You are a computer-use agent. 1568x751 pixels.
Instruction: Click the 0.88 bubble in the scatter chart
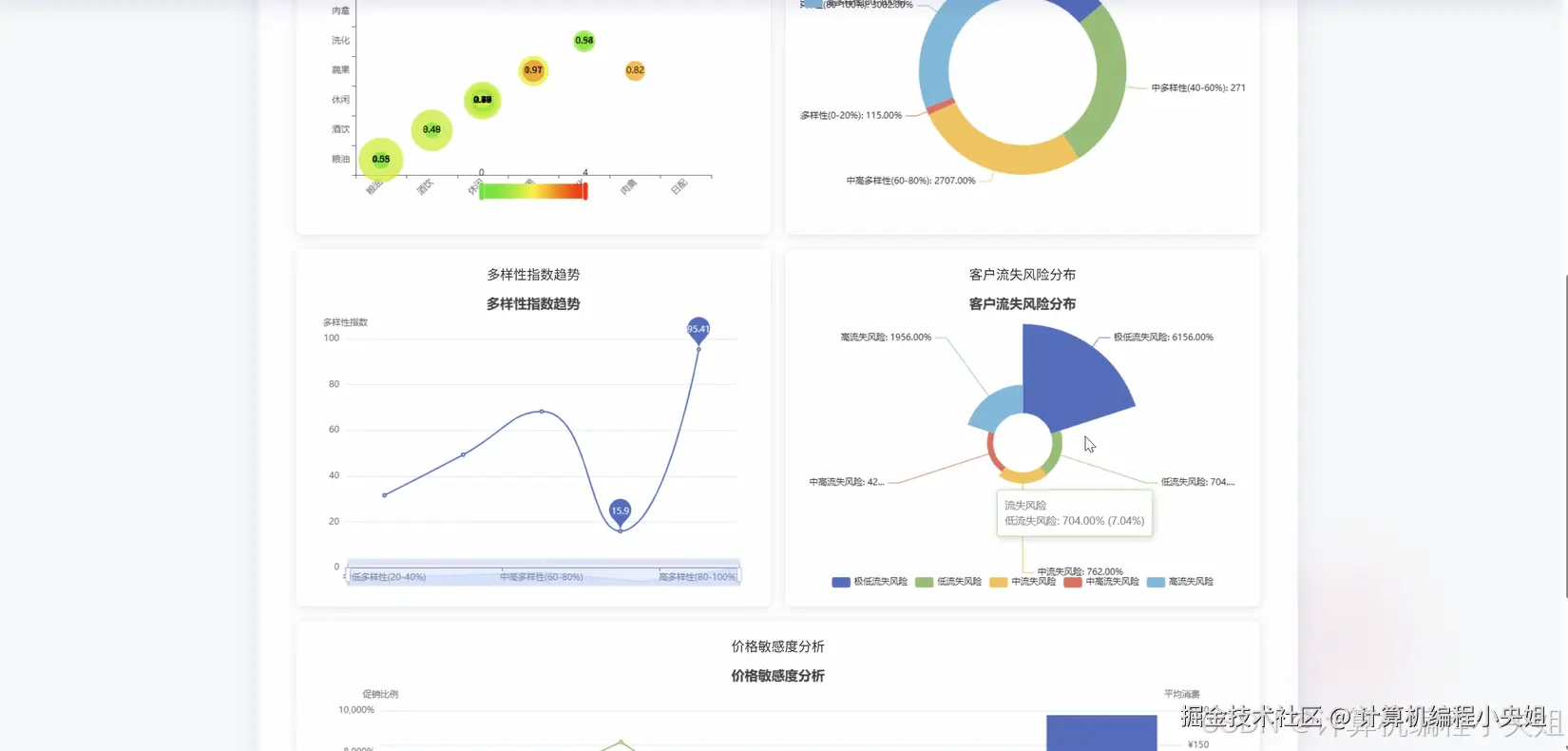[483, 100]
